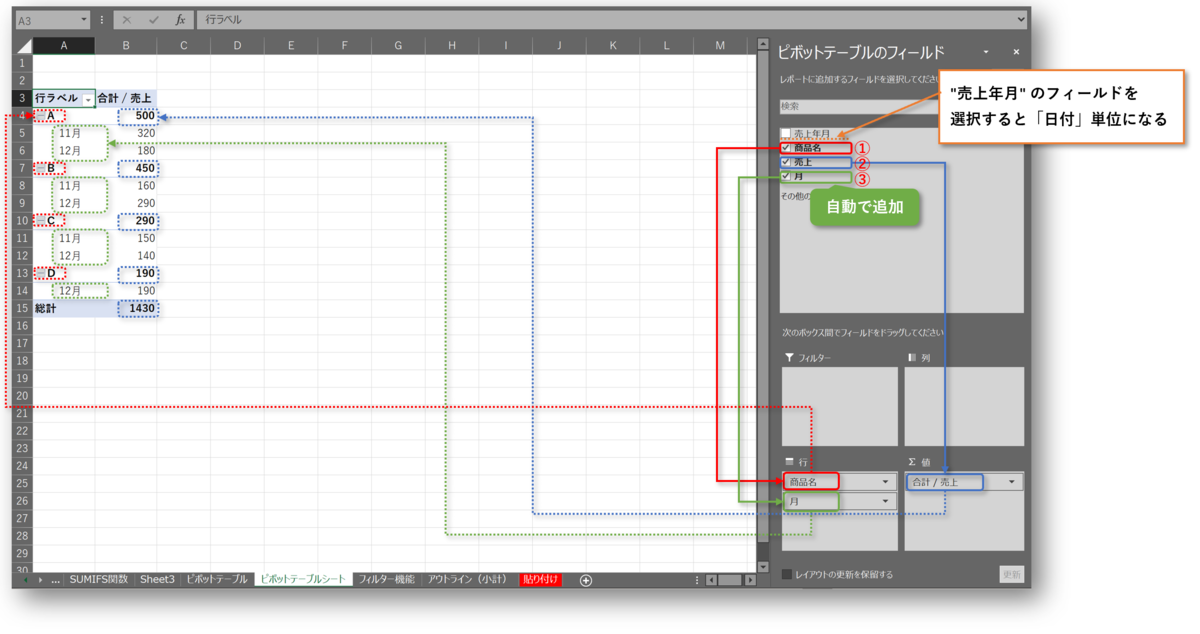Screen dimensions: 1200x634
Task: Uncheck the 商品名 field checkbox
Action: 787,147
